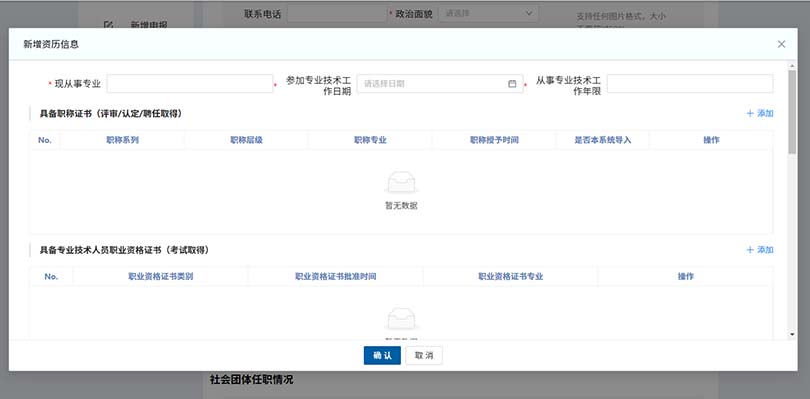Screen dimensions: 810x399
Task: Click the 是否本系统导入 column header
Action: point(603,140)
